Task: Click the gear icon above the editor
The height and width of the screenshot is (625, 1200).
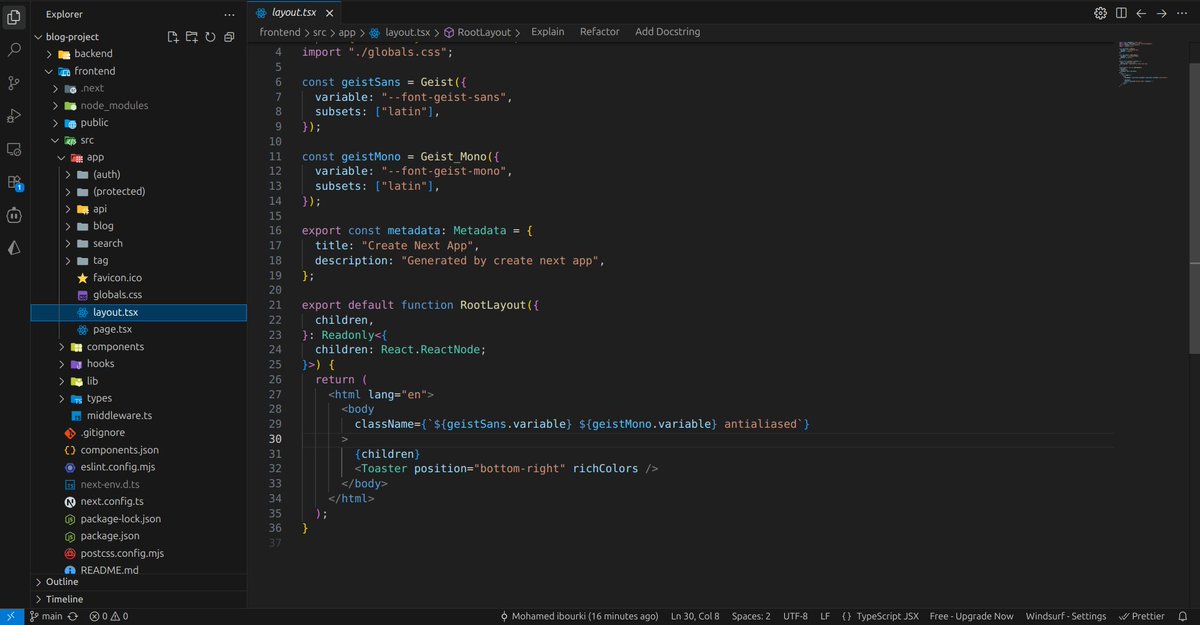Action: [x=1100, y=13]
